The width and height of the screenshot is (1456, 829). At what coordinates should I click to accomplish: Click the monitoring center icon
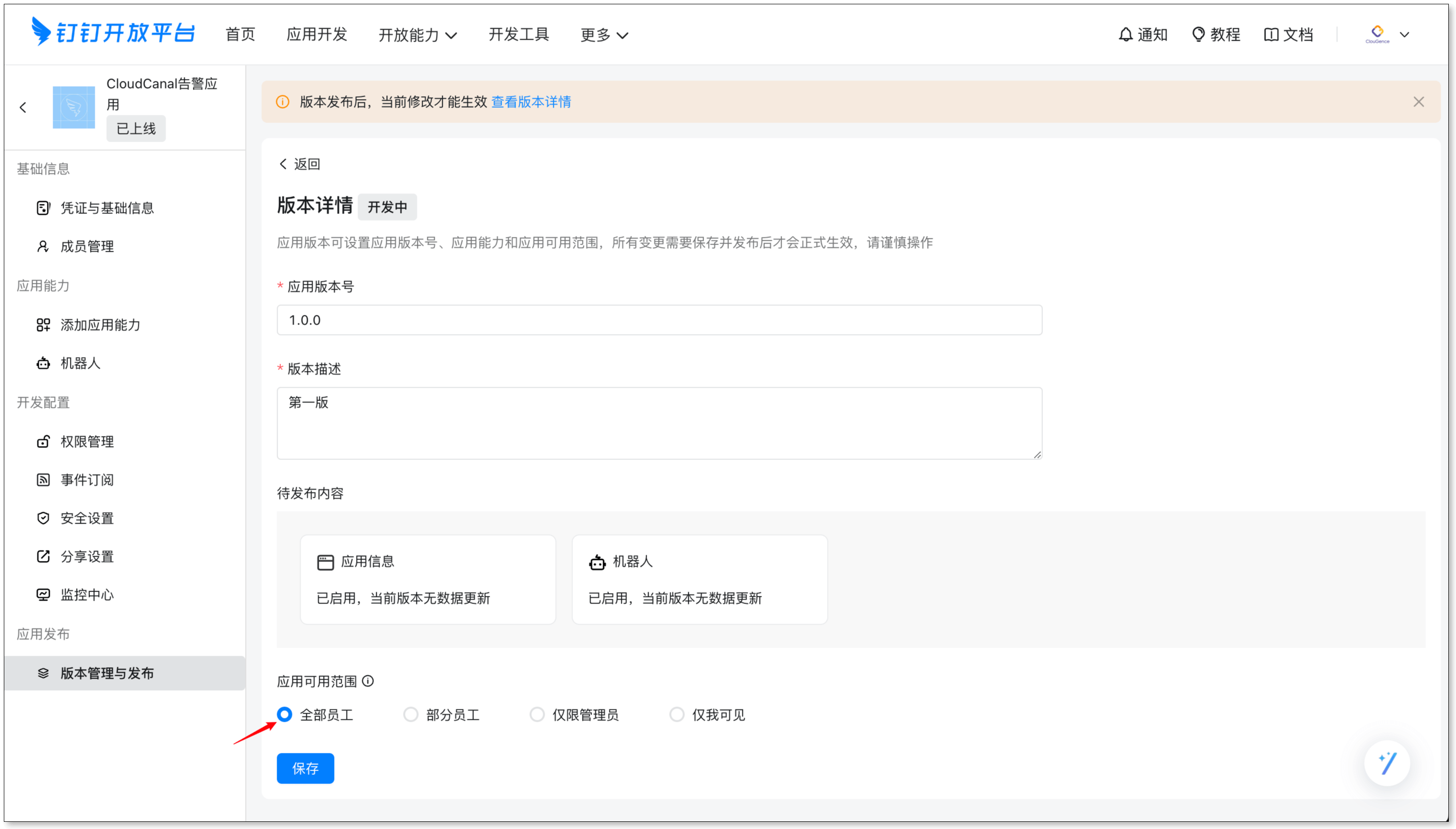[43, 595]
